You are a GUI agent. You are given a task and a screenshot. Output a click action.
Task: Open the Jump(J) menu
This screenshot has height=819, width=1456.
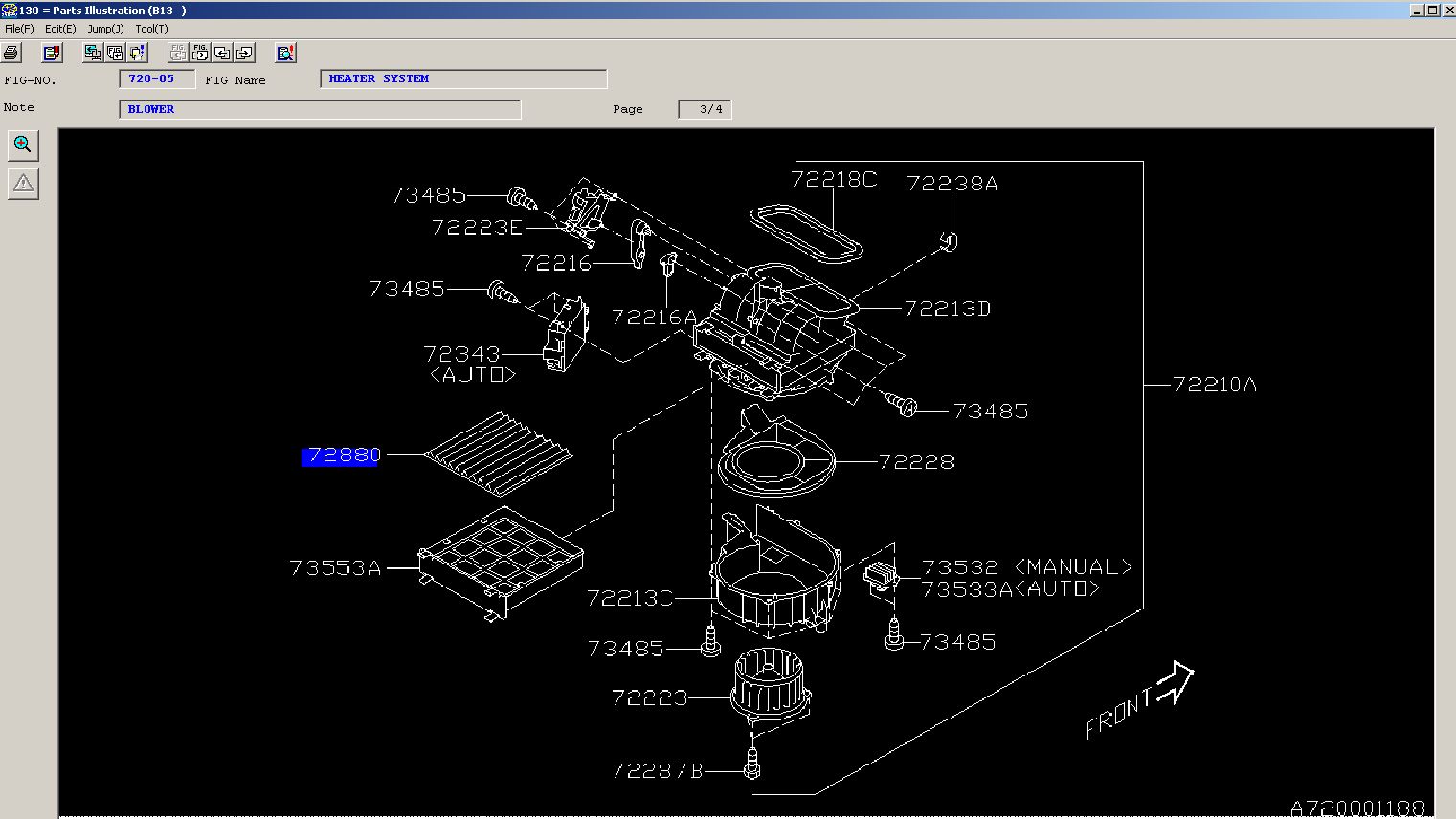pos(105,29)
